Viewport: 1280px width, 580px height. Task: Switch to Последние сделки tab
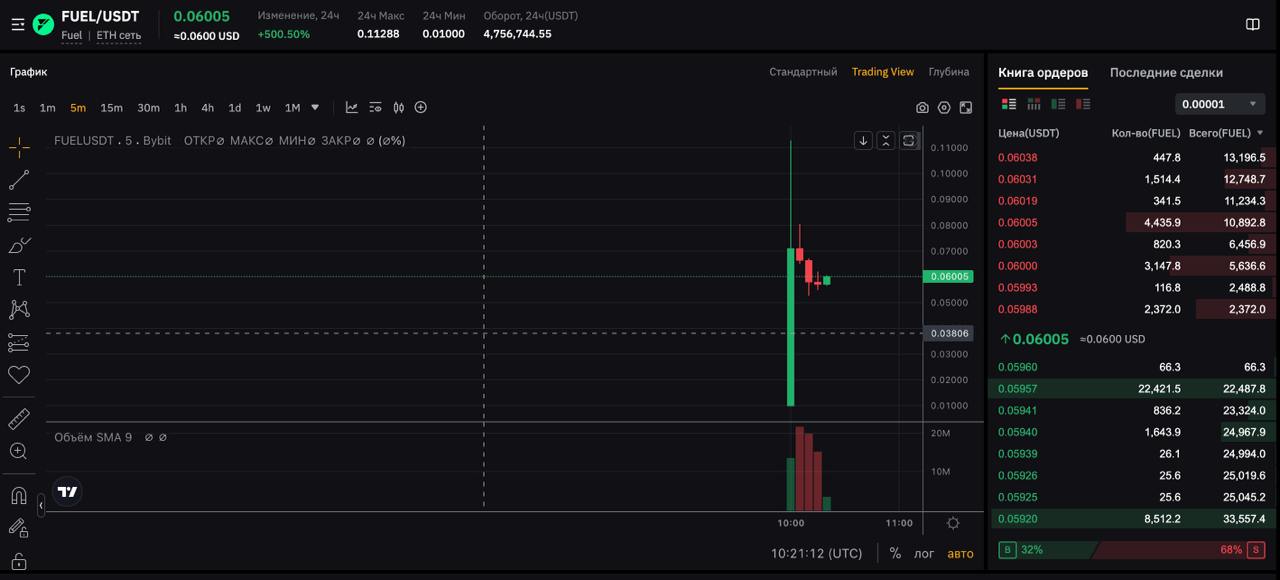[1166, 72]
